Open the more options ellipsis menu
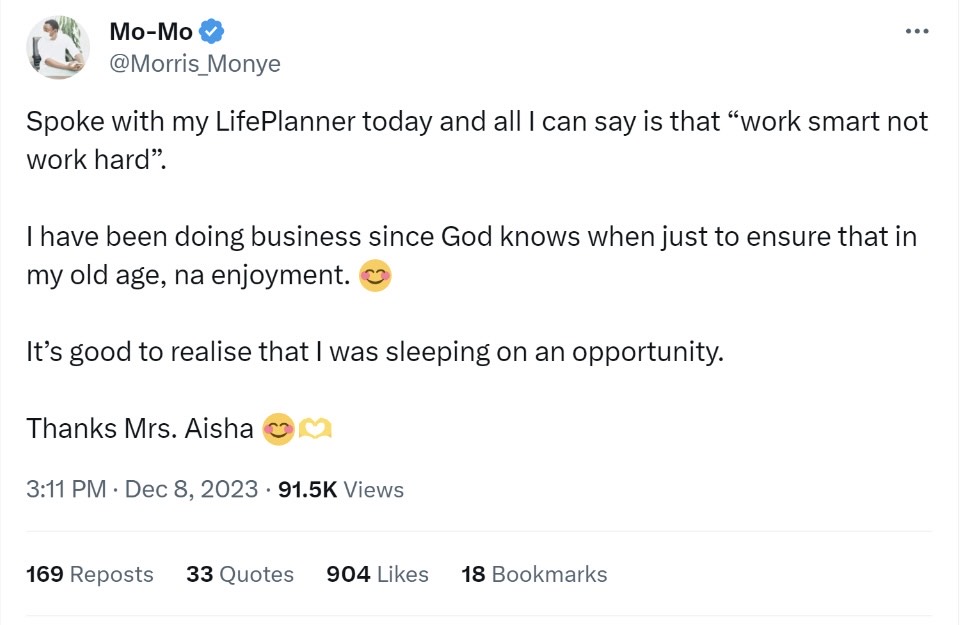Viewport: 963px width, 625px height. coord(916,32)
